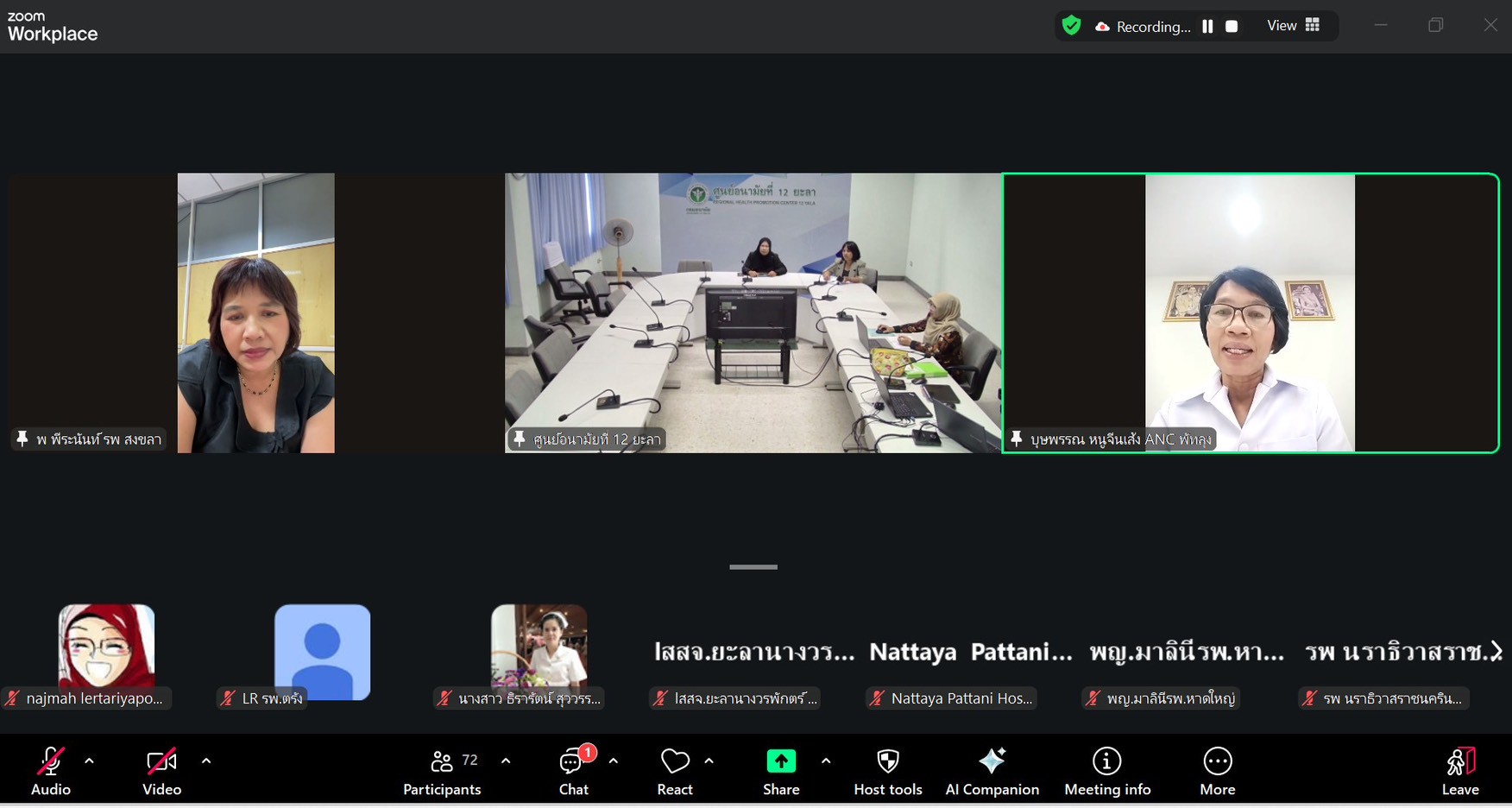Expand audio settings arrow next to Audio
The image size is (1512, 808).
[x=89, y=761]
